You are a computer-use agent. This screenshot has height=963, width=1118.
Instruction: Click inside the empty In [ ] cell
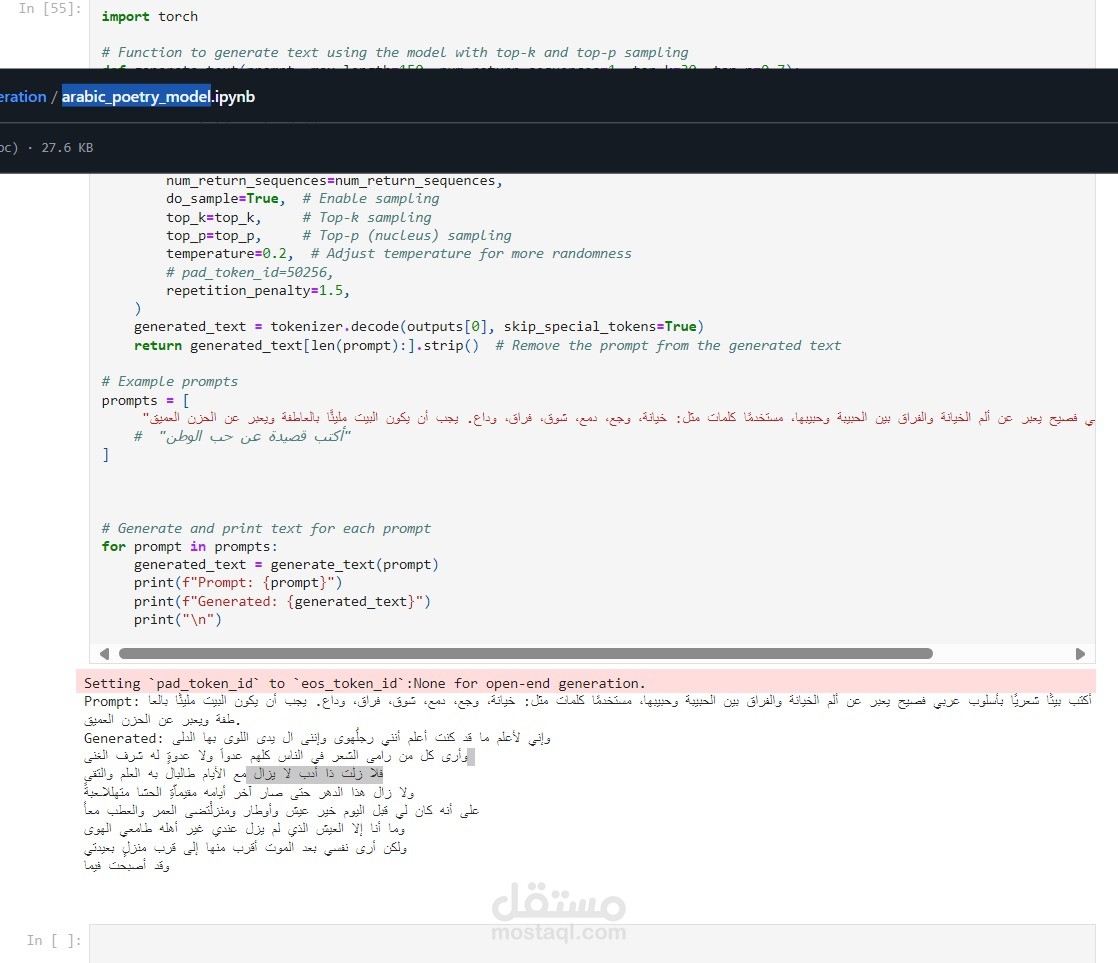(x=592, y=943)
